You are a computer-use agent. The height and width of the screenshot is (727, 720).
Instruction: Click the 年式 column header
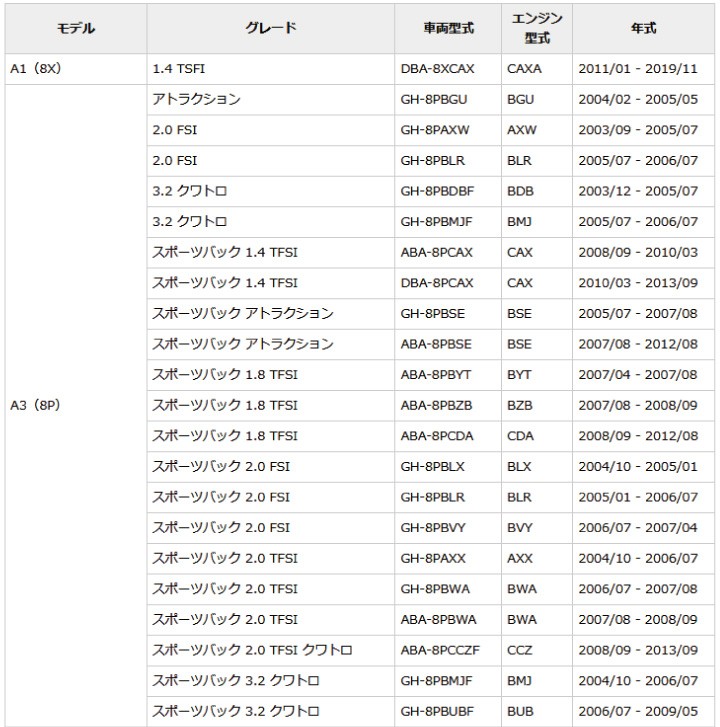[644, 29]
